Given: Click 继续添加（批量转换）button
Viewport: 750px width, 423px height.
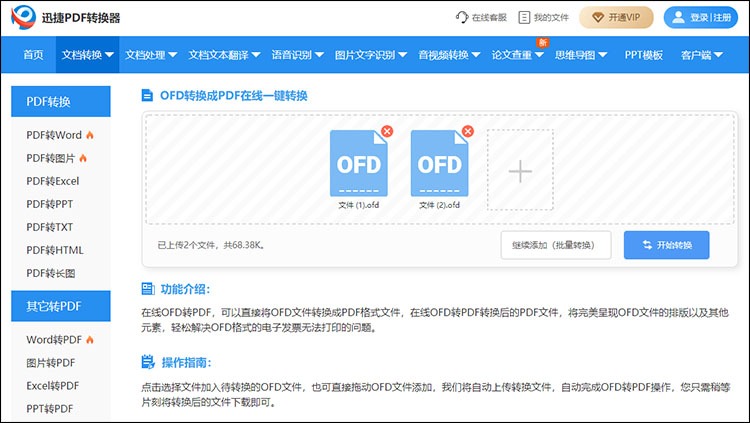Looking at the screenshot, I should 556,245.
